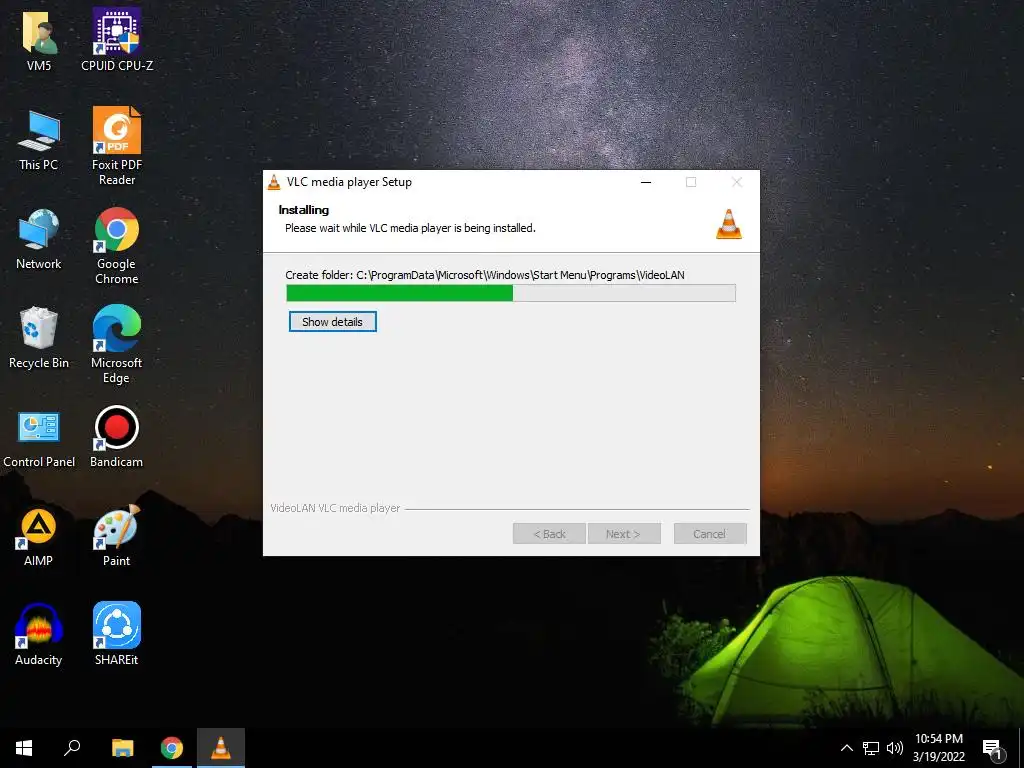Viewport: 1024px width, 768px height.
Task: Launch the SHAREit desktop shortcut
Action: click(117, 633)
